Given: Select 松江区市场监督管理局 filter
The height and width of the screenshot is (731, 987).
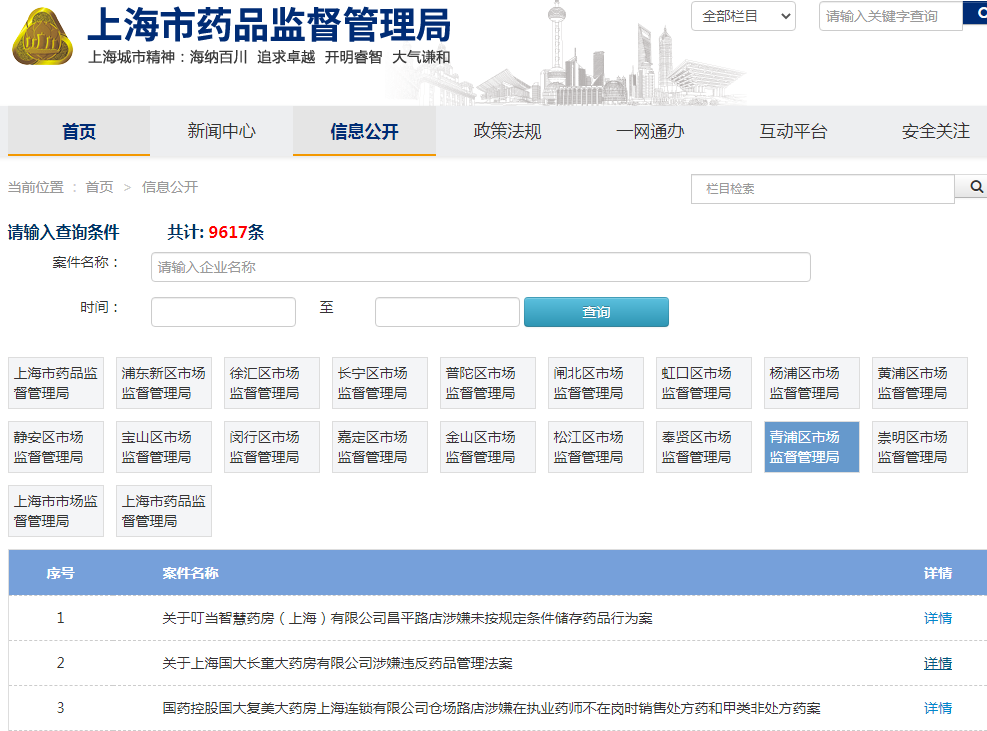Looking at the screenshot, I should (x=596, y=447).
